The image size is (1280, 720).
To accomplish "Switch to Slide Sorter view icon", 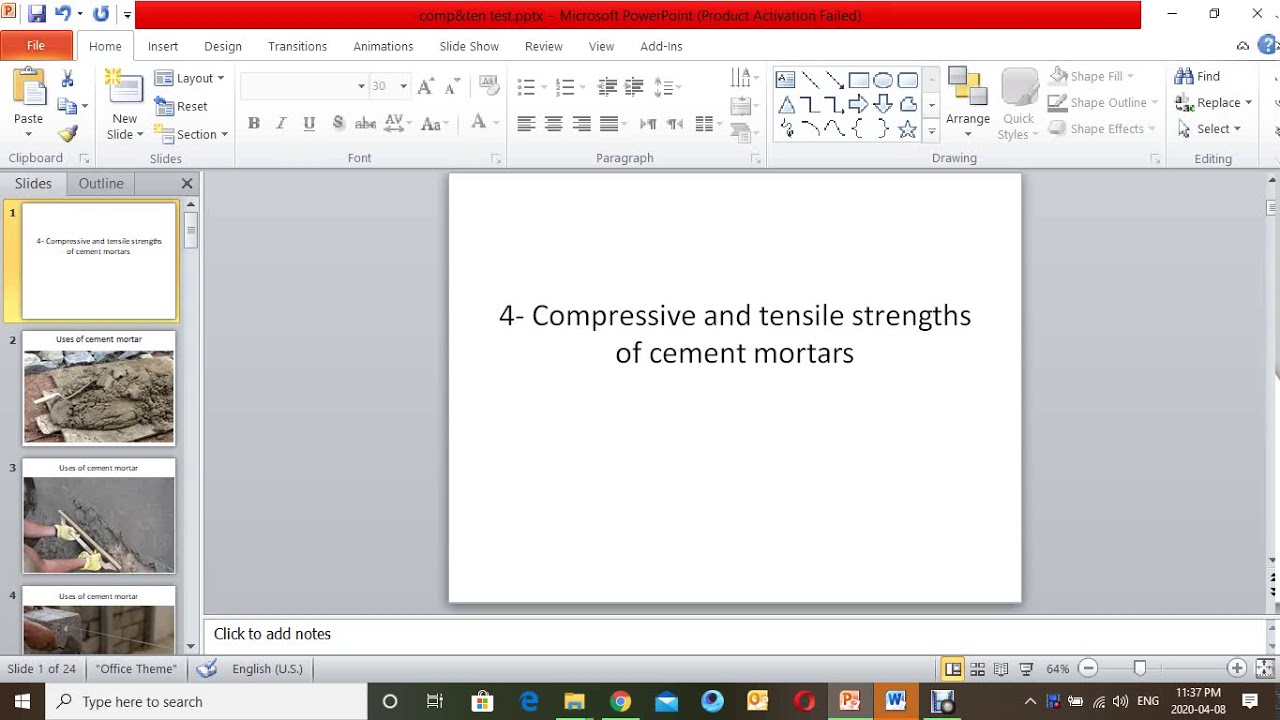I will click(977, 669).
